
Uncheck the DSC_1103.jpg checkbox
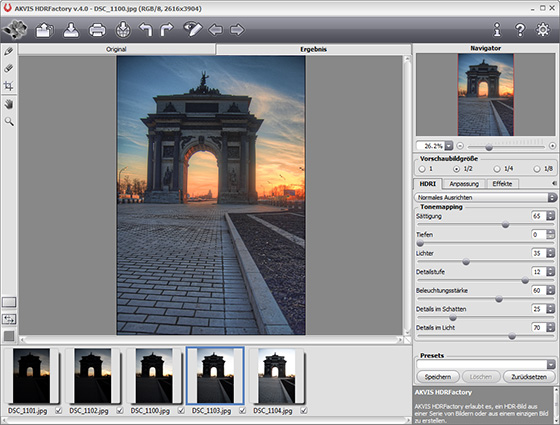(242, 411)
